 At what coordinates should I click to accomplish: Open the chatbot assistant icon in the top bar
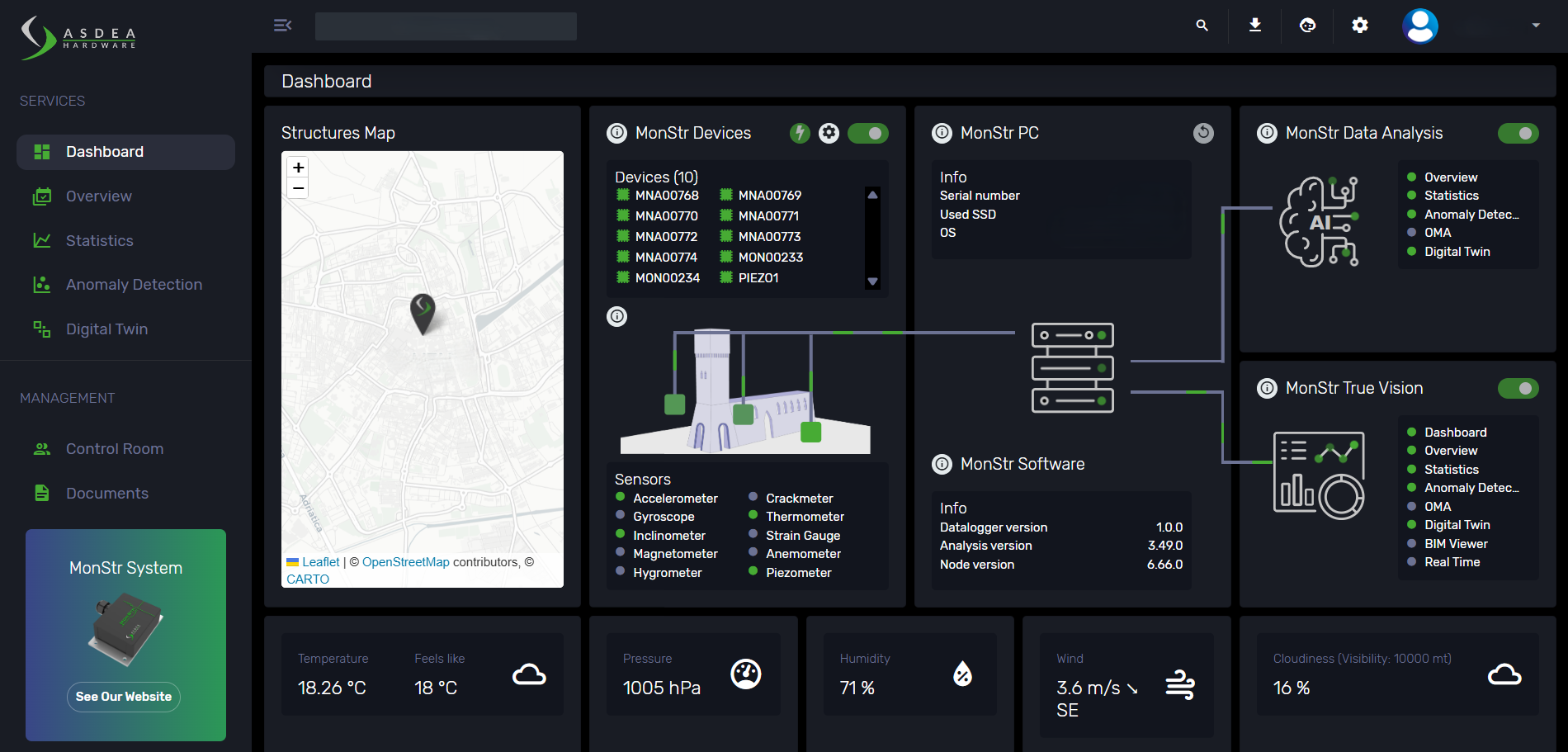point(1307,26)
